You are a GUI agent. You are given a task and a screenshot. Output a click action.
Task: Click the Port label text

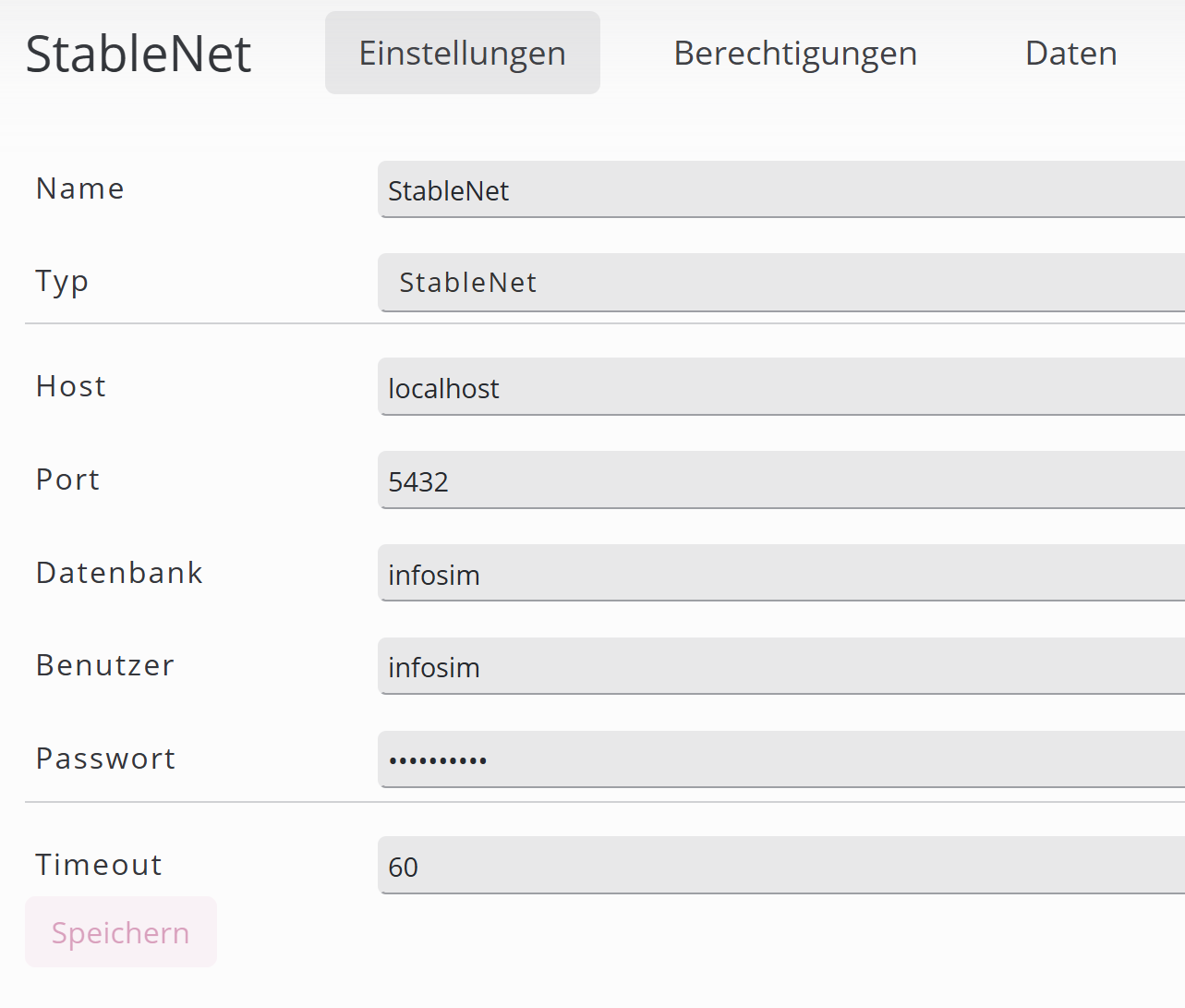[x=67, y=480]
